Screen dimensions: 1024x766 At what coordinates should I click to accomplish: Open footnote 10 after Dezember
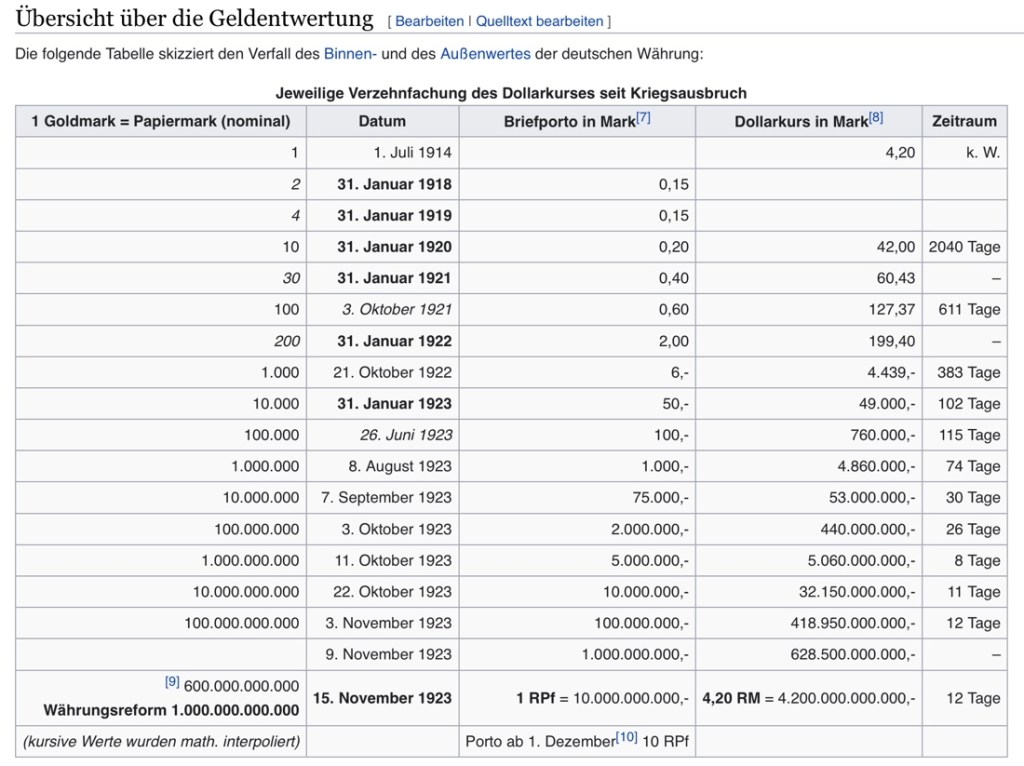pyautogui.click(x=626, y=737)
